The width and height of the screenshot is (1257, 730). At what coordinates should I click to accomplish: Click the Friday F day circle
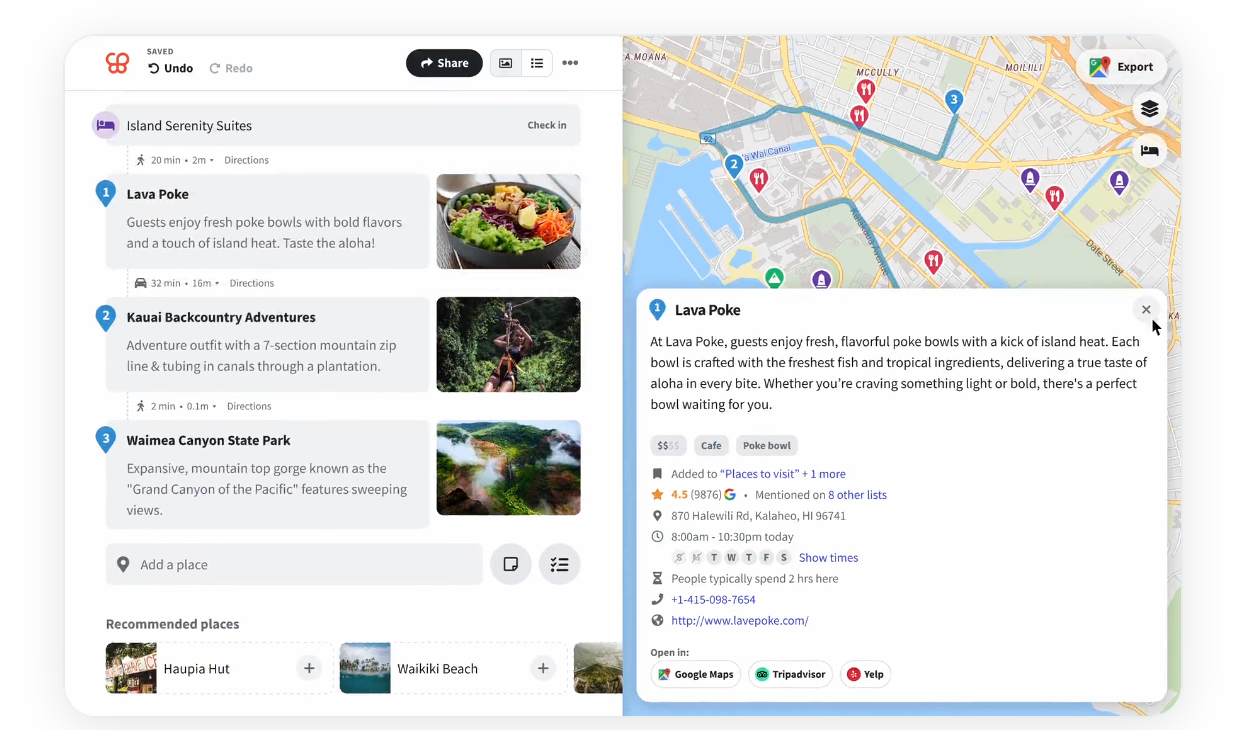pos(767,558)
